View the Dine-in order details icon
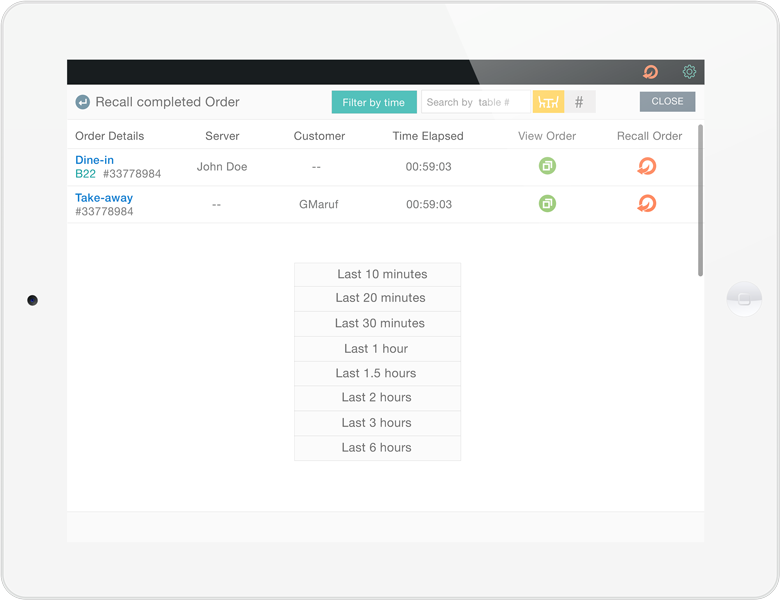This screenshot has height=600, width=780. 547,166
